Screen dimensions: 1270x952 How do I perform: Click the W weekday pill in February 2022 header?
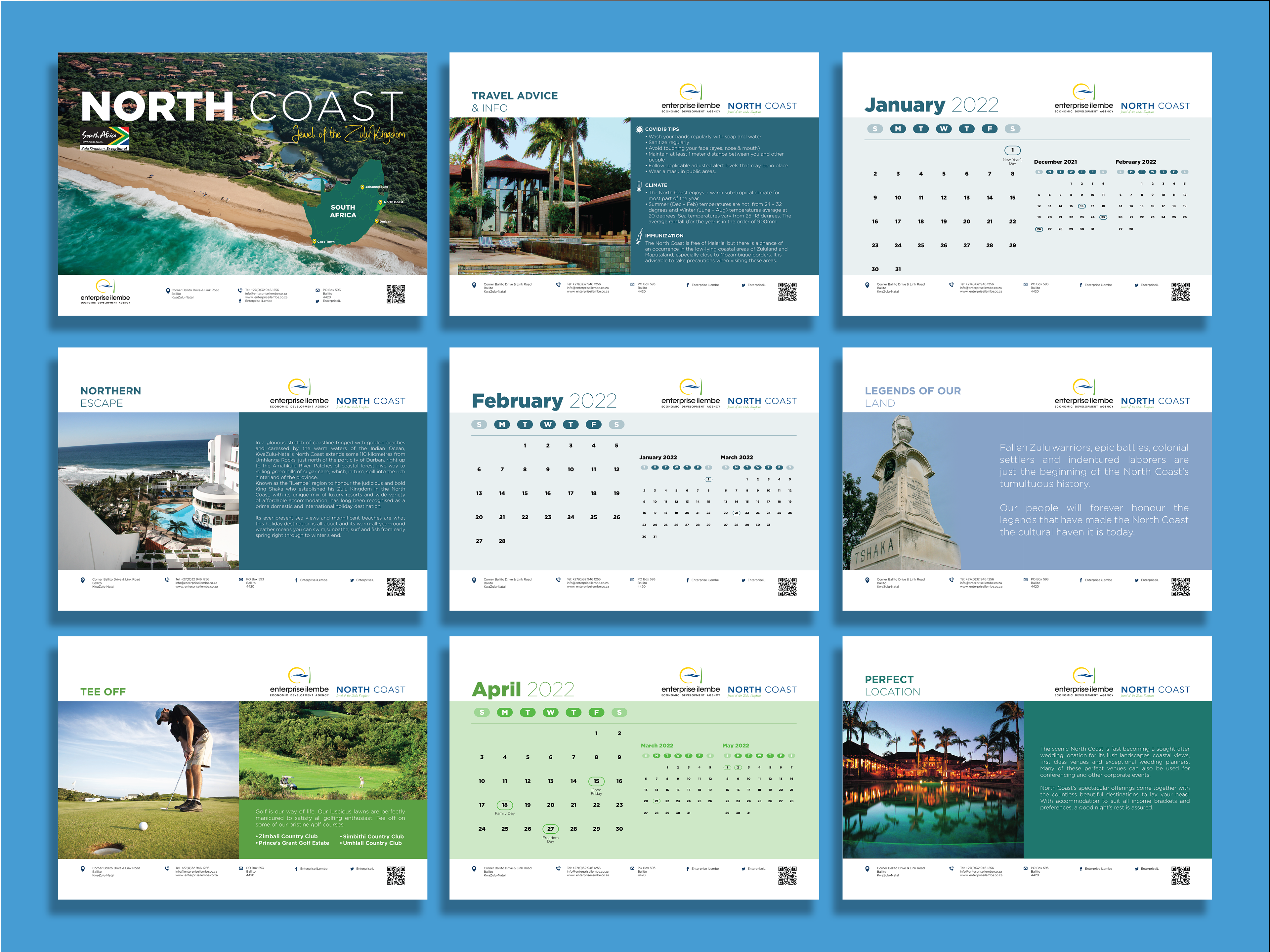click(x=548, y=425)
